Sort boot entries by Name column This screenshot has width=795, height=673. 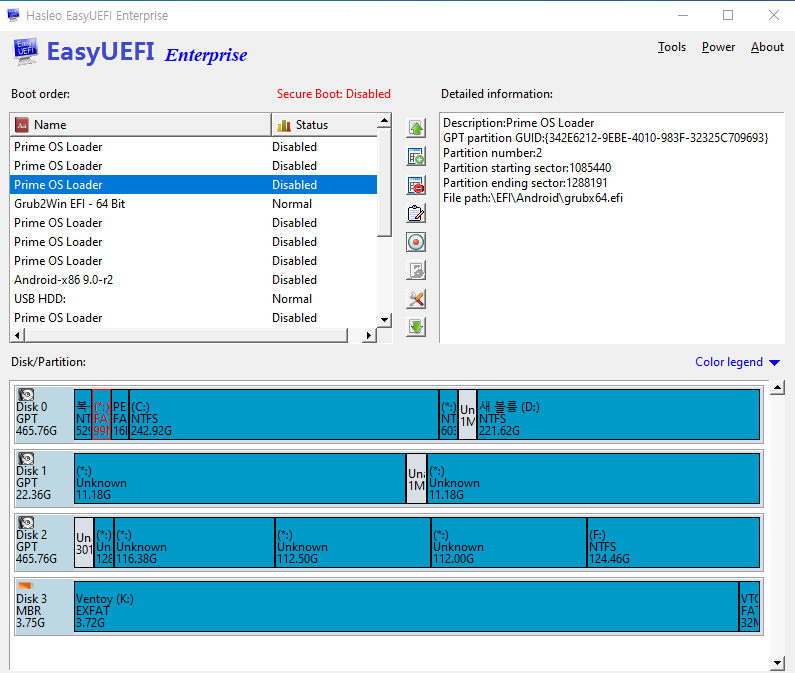[140, 125]
